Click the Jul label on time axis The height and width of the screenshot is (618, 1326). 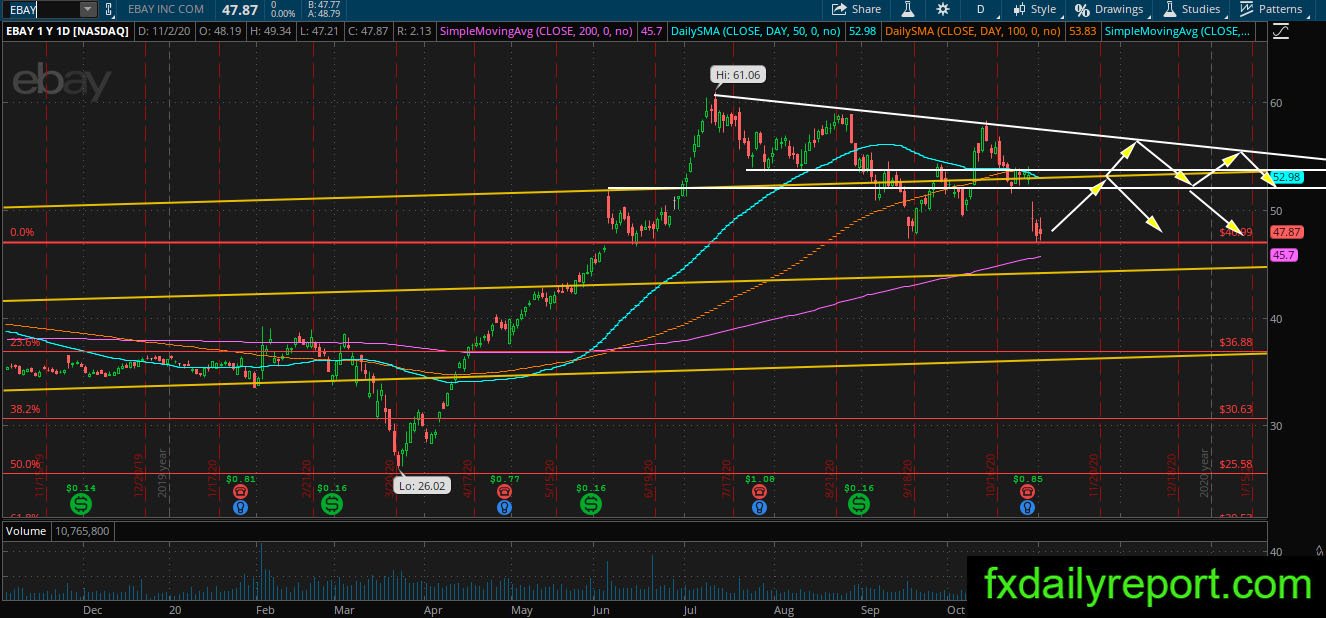coord(690,609)
